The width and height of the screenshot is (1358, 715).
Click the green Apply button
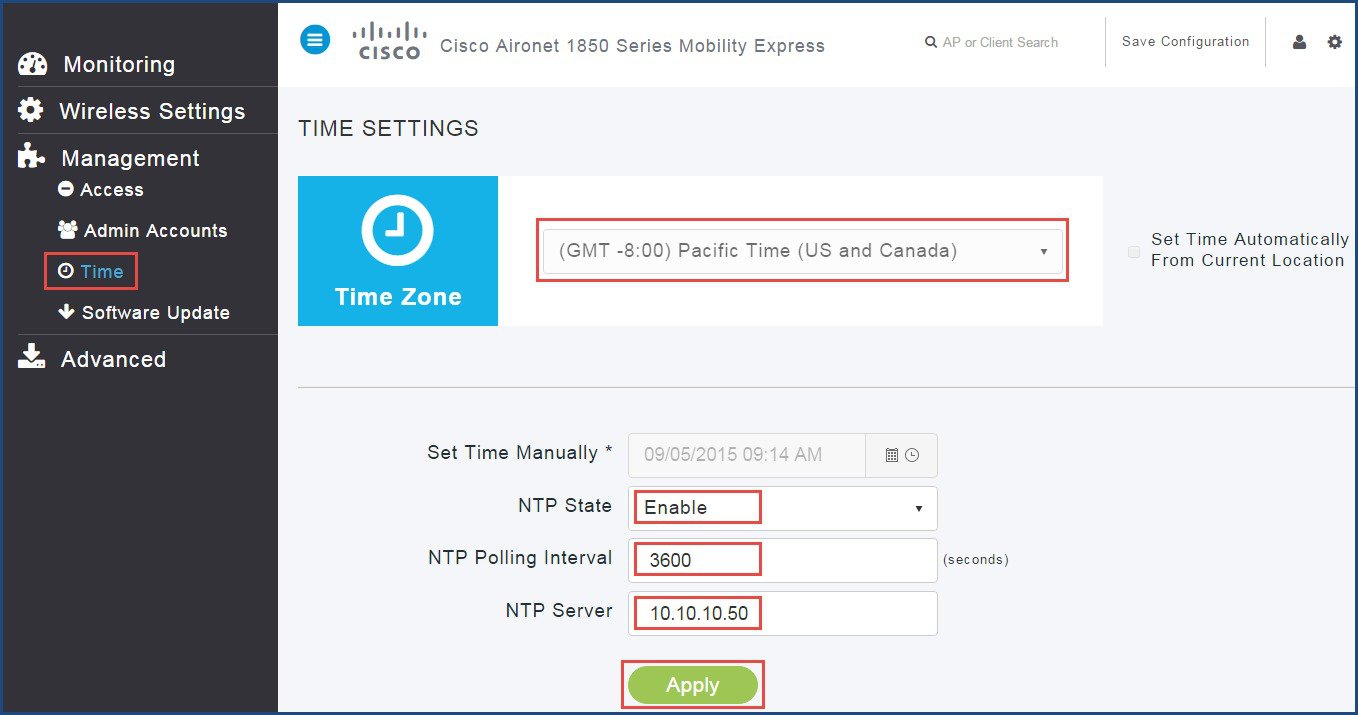[x=692, y=685]
